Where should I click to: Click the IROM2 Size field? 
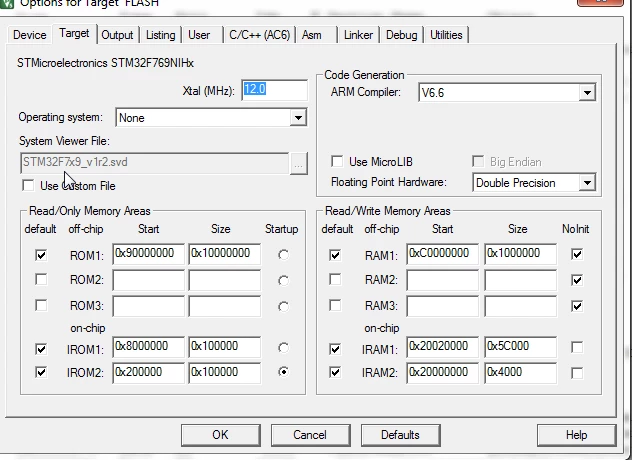[x=225, y=372]
